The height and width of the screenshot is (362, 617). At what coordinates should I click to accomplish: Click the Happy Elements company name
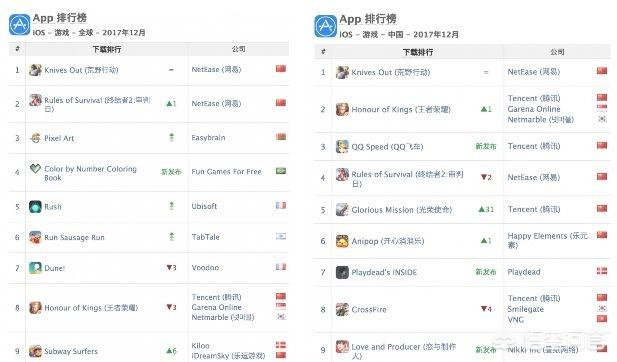[x=547, y=240]
